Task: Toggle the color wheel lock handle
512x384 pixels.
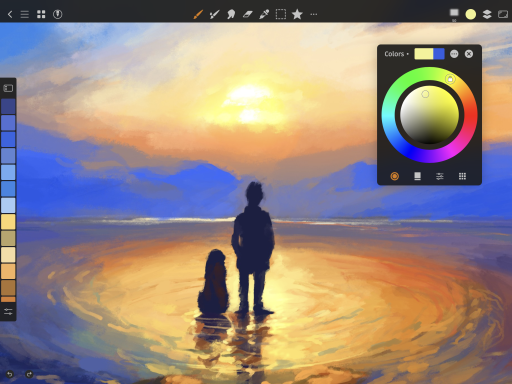Action: (x=450, y=79)
